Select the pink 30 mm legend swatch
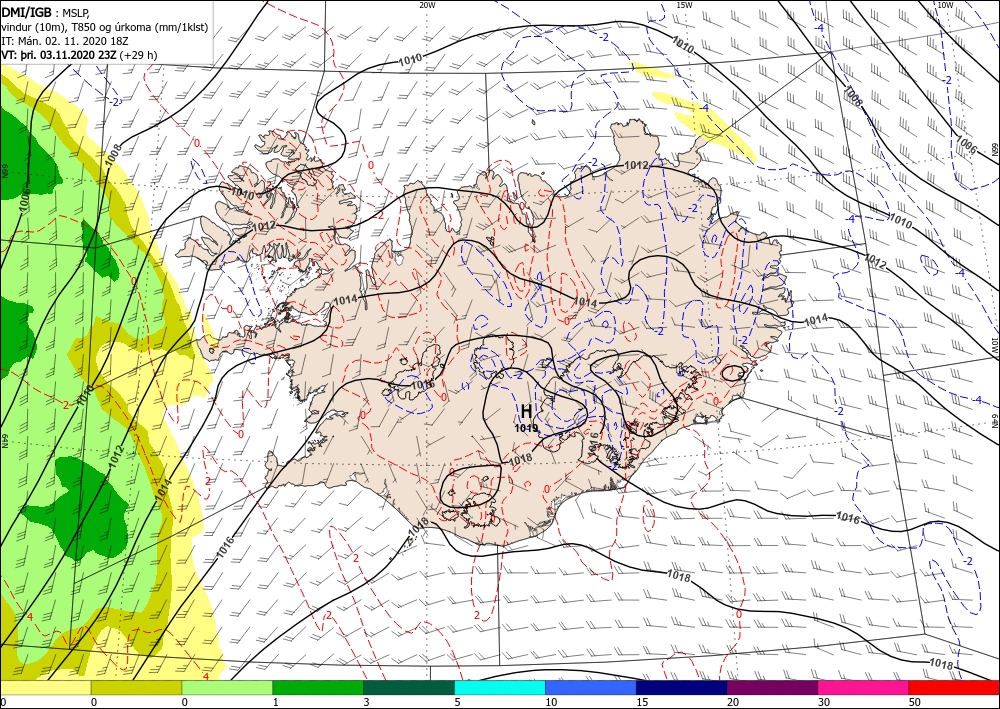 tap(864, 687)
